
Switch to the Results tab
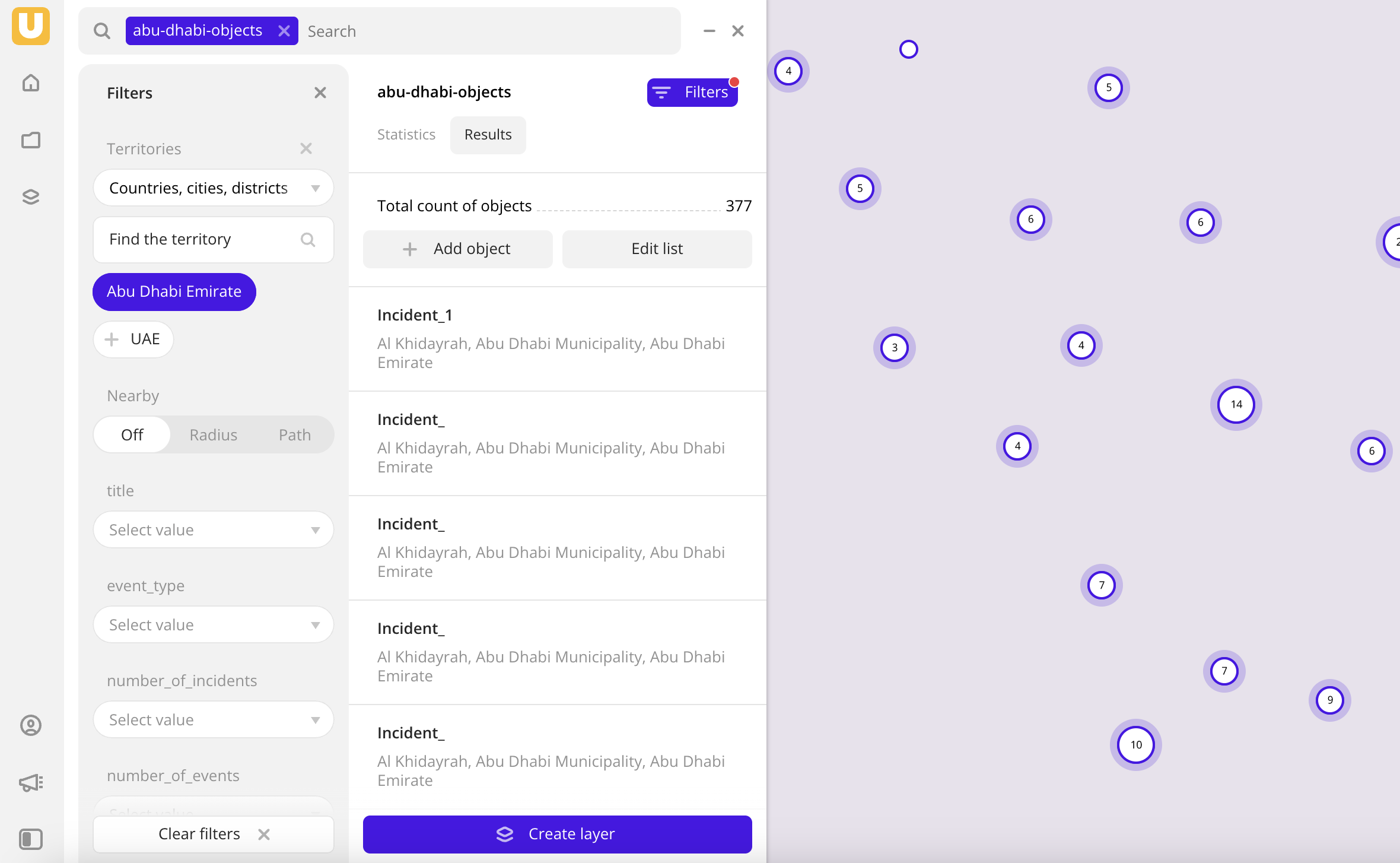pyautogui.click(x=487, y=134)
